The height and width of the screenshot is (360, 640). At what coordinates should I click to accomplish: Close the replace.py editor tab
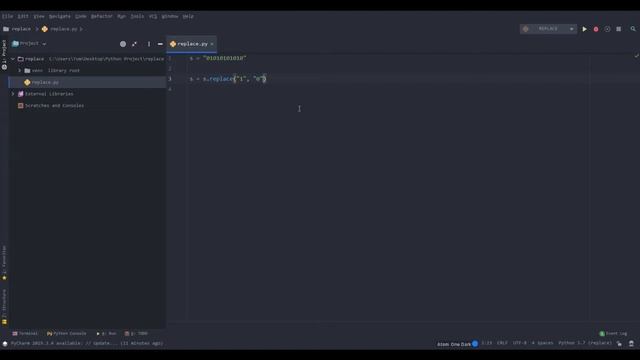212,44
